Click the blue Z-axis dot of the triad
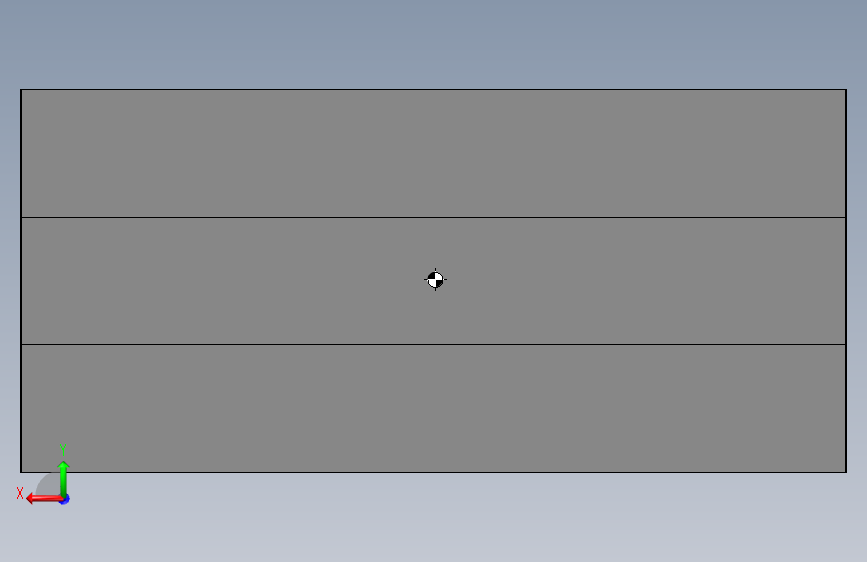Screen dimensions: 867x562 click(x=65, y=499)
